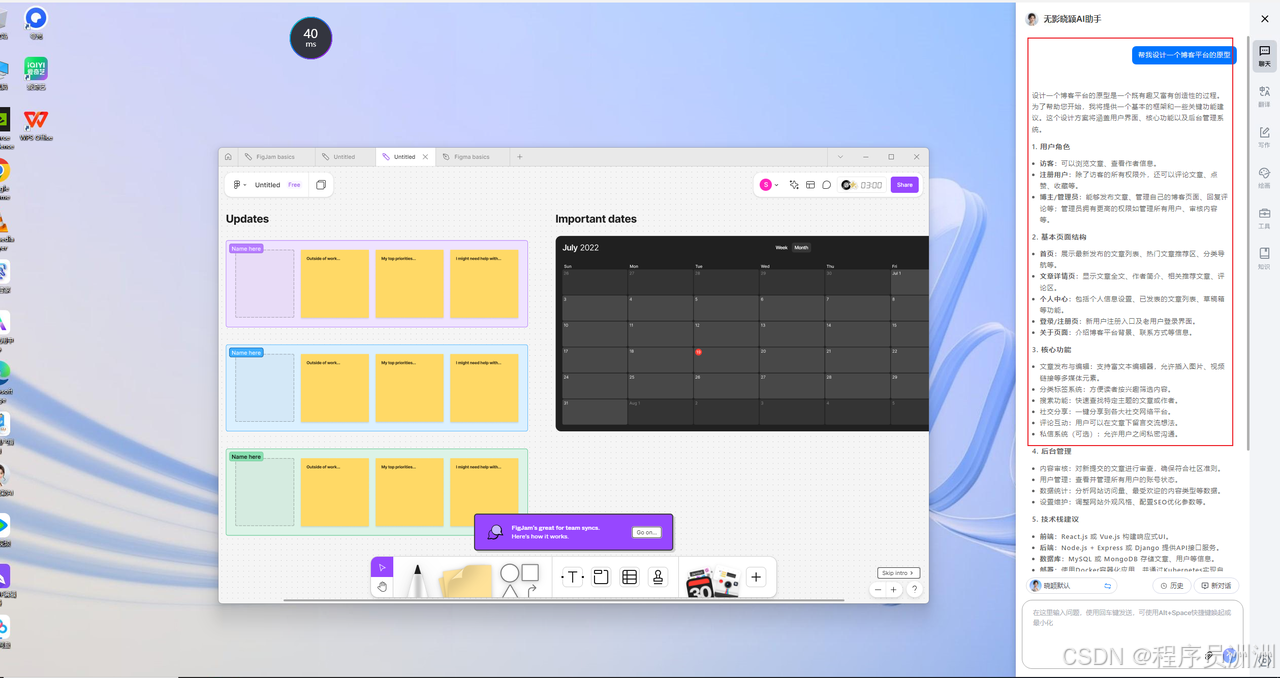Viewport: 1280px width, 678px height.
Task: Pick the Marker pen tool
Action: click(x=417, y=579)
